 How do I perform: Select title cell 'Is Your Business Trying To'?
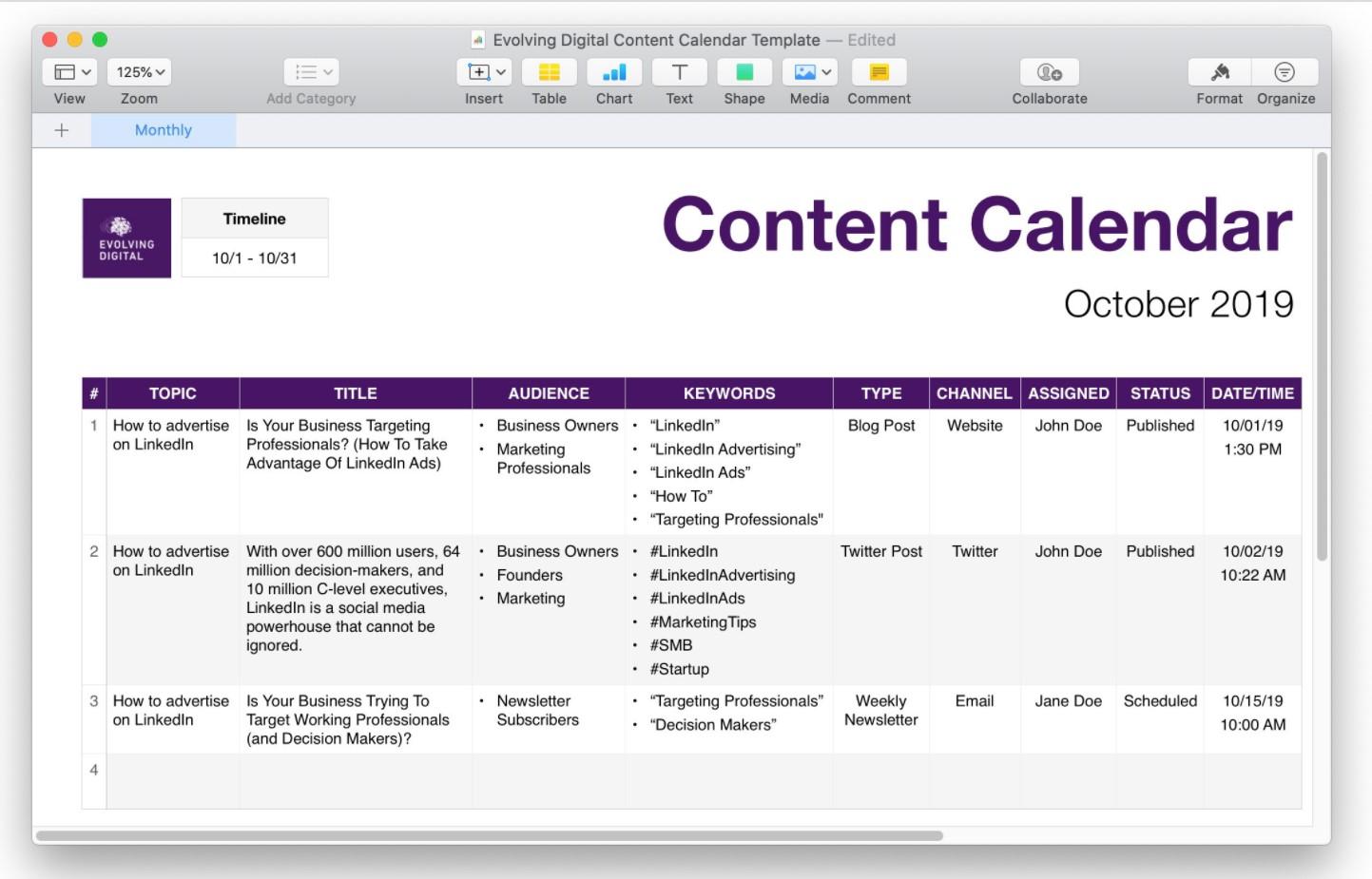tap(356, 719)
